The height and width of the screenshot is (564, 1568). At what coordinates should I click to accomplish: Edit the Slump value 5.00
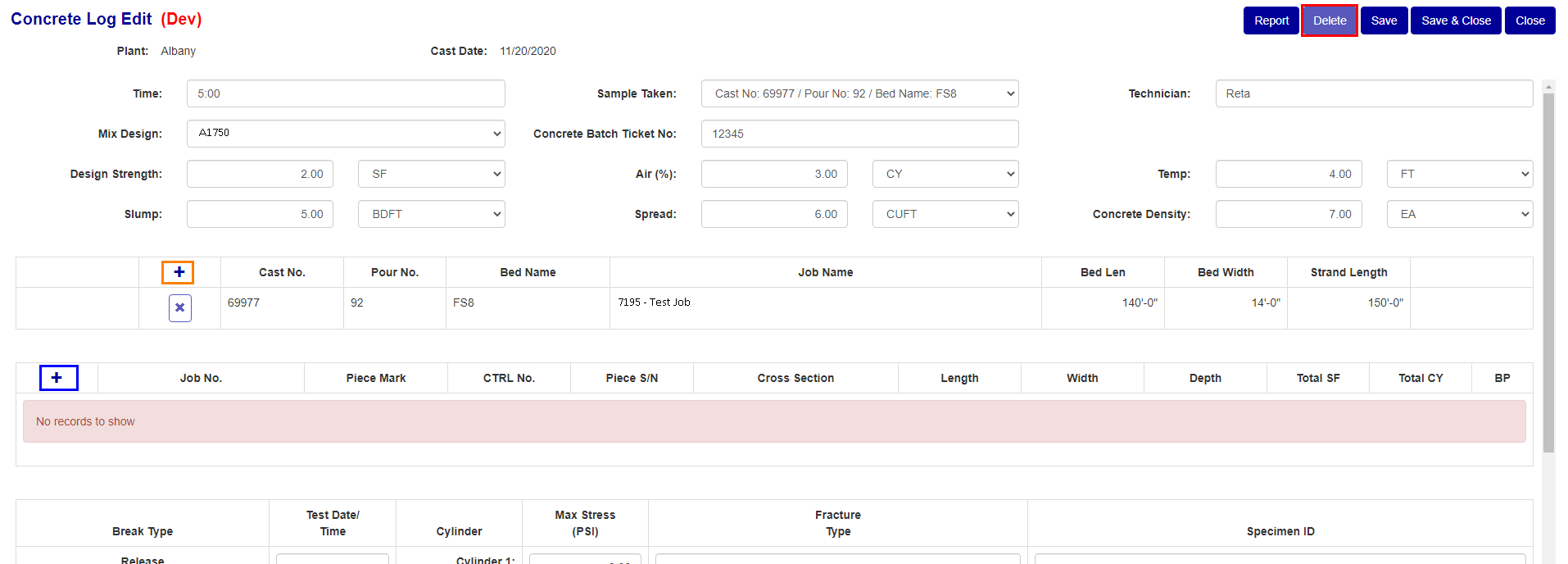click(260, 214)
